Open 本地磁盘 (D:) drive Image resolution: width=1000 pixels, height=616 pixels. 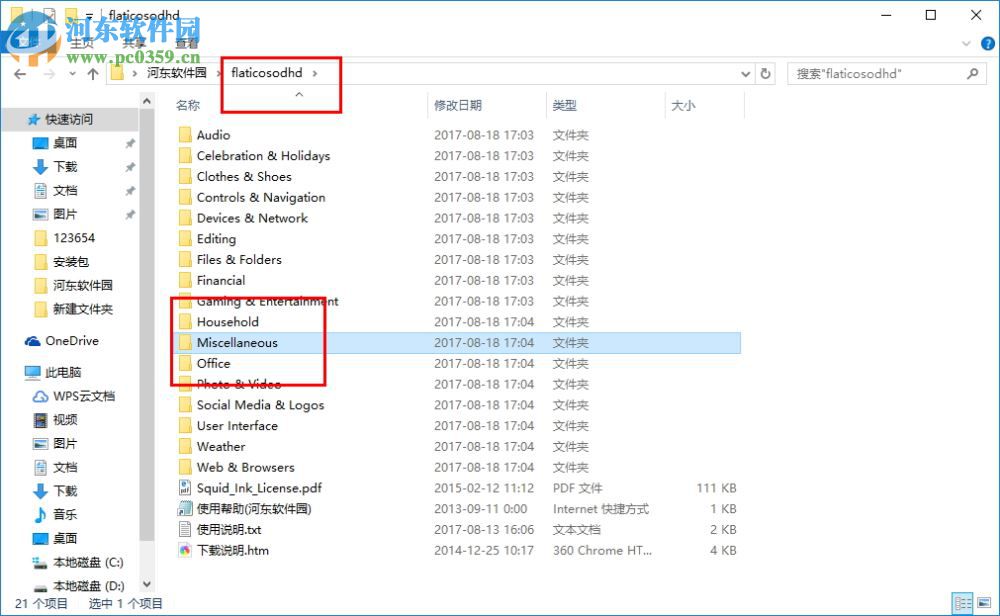78,586
